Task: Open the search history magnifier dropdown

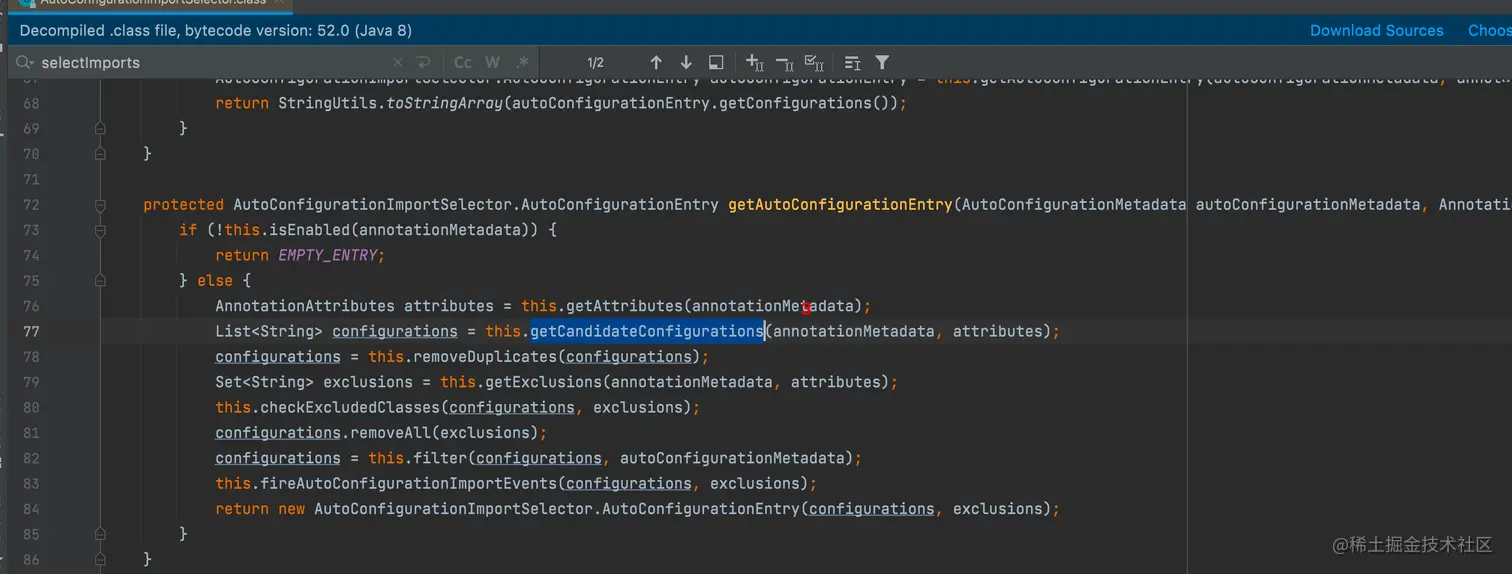Action: tap(24, 63)
